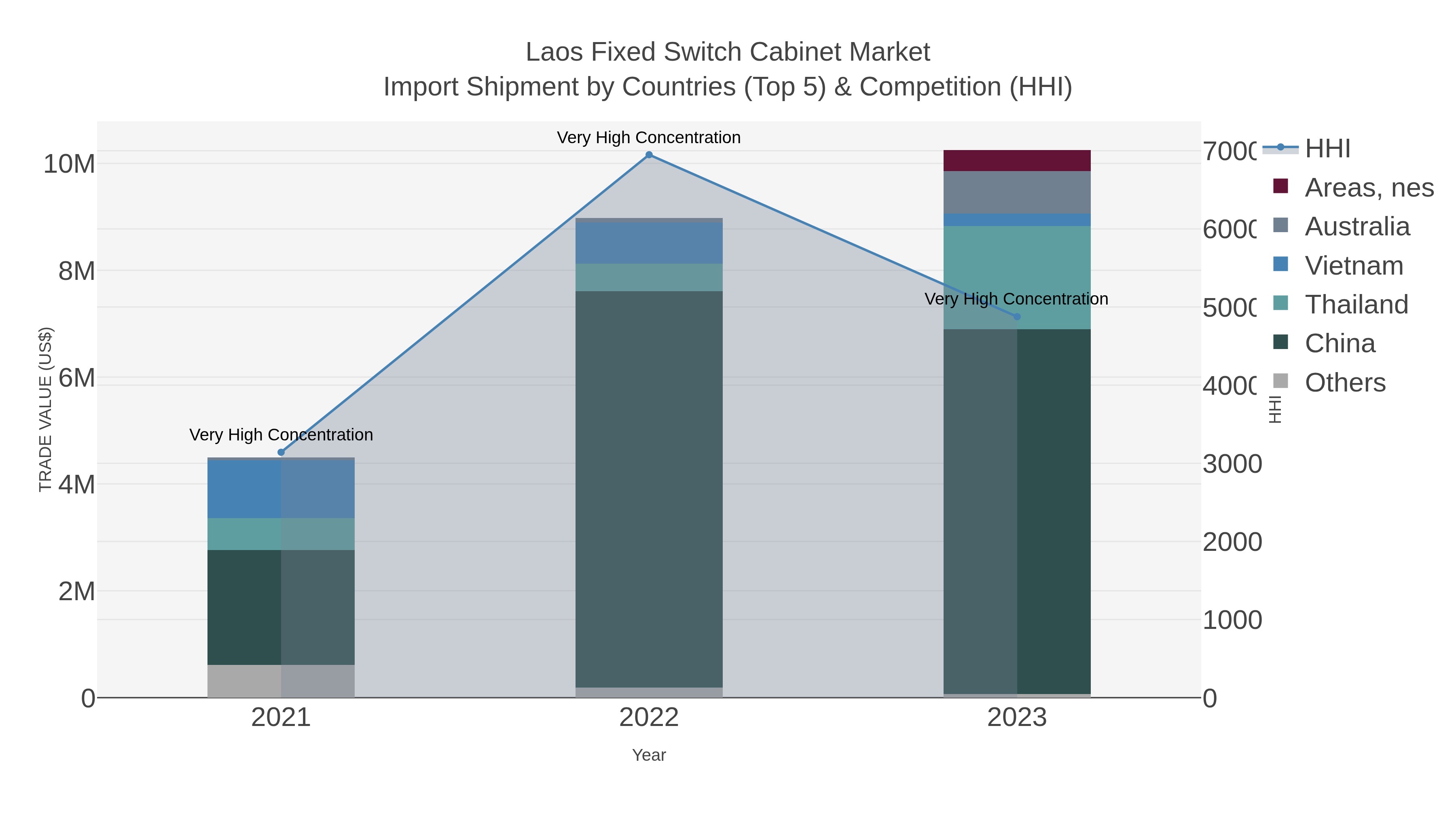Click the 'Laos Fixed Switch Cabinet Market' title
The image size is (1456, 819).
coord(728,52)
